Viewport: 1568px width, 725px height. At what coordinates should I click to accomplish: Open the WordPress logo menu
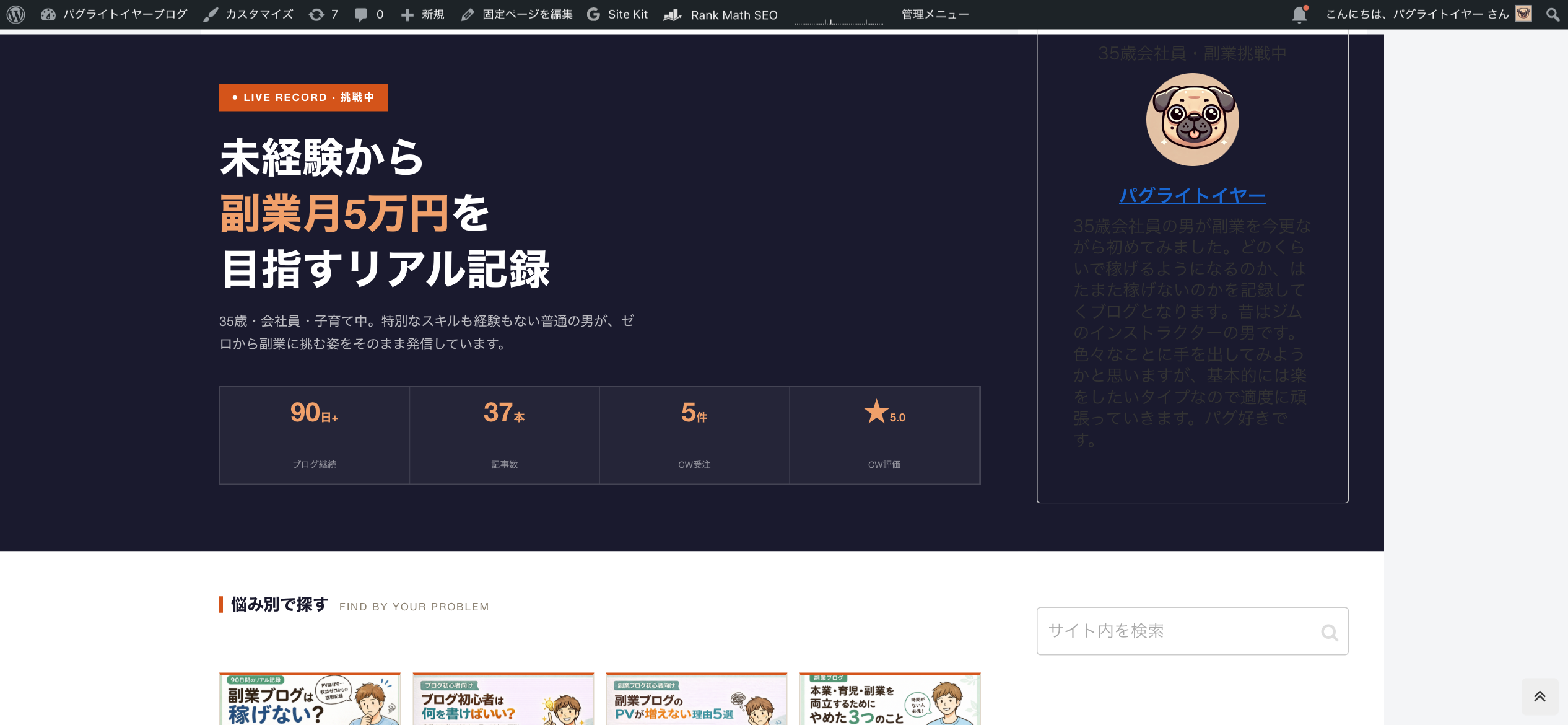coord(15,14)
